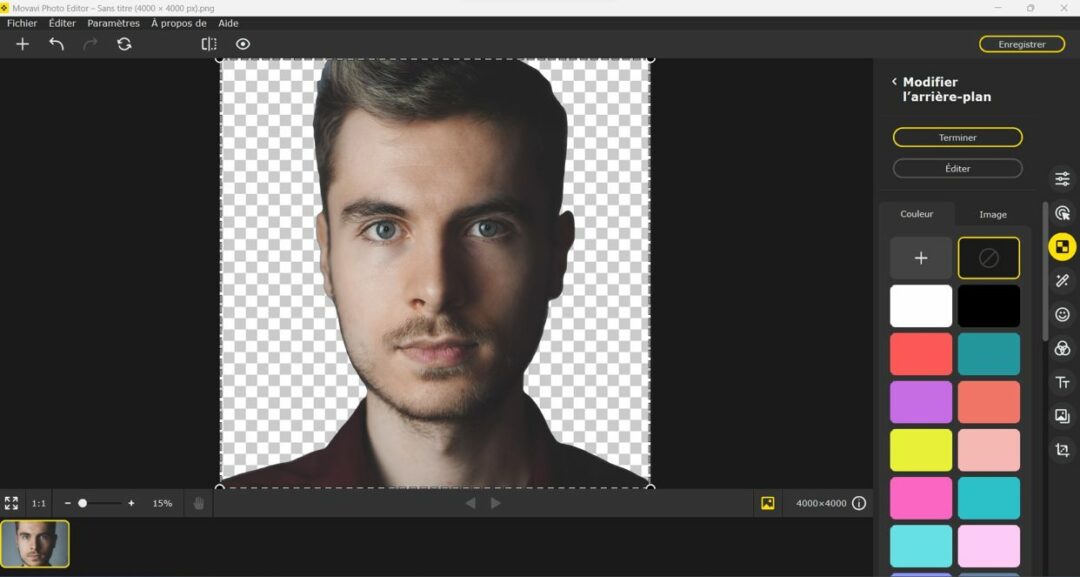
Task: Redo the undone action
Action: [91, 44]
